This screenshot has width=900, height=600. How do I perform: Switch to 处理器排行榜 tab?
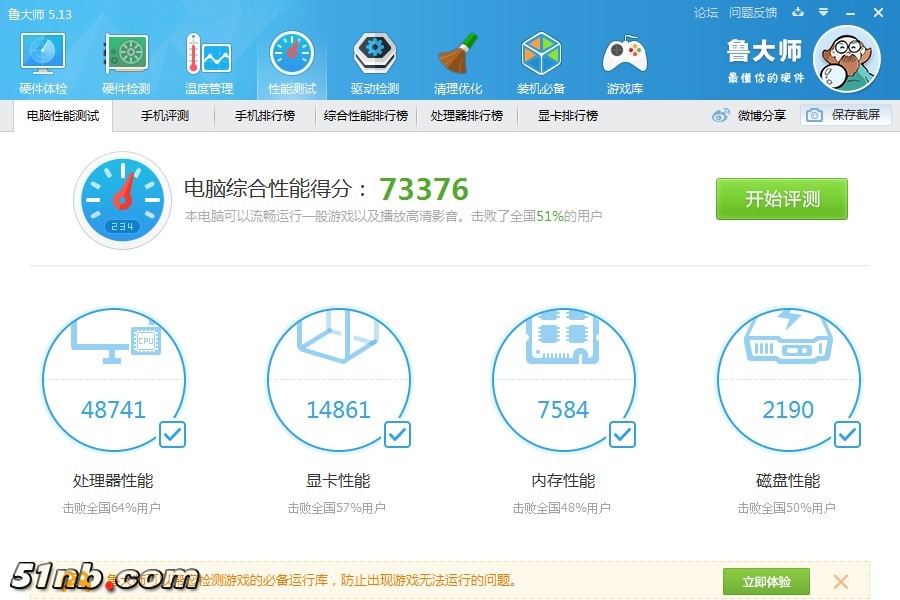pyautogui.click(x=466, y=116)
